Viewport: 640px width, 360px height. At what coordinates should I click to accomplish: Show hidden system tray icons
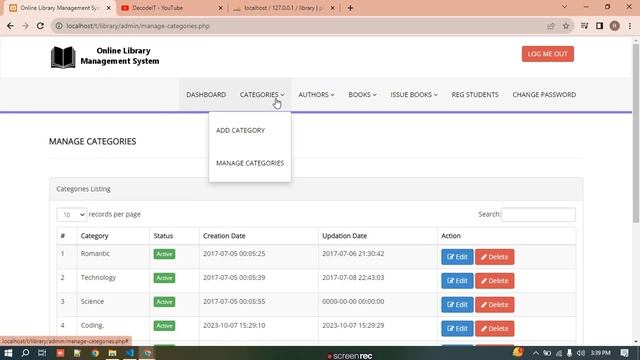click(536, 353)
